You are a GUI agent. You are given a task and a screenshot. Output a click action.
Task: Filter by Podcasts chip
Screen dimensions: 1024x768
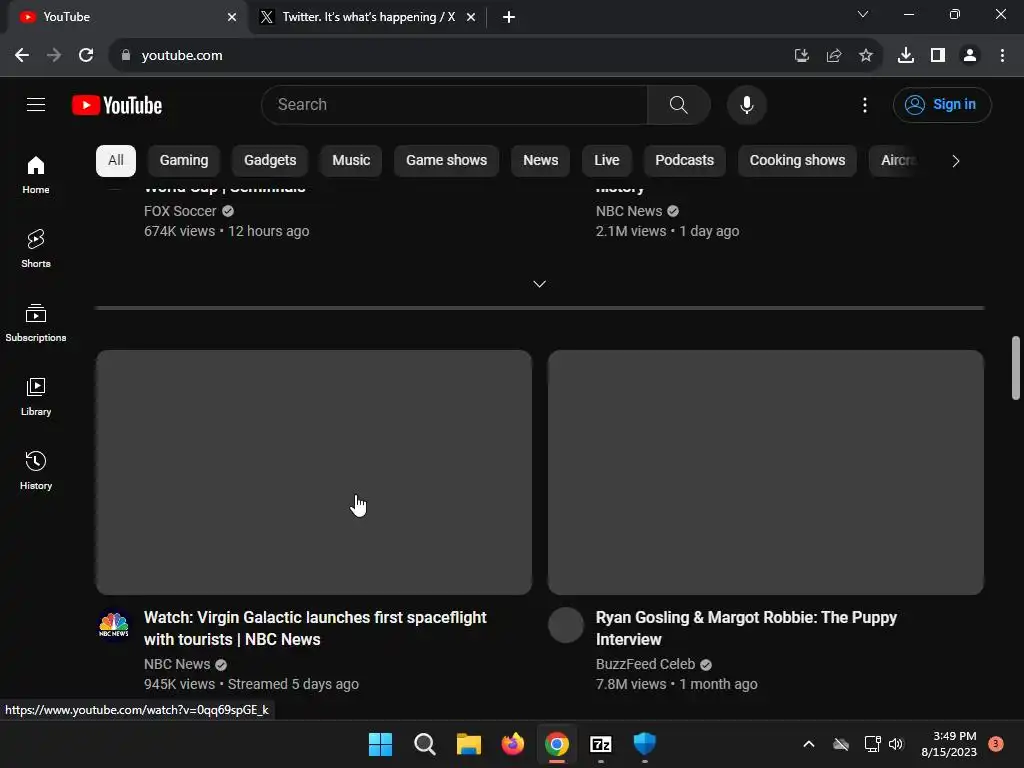[684, 161]
